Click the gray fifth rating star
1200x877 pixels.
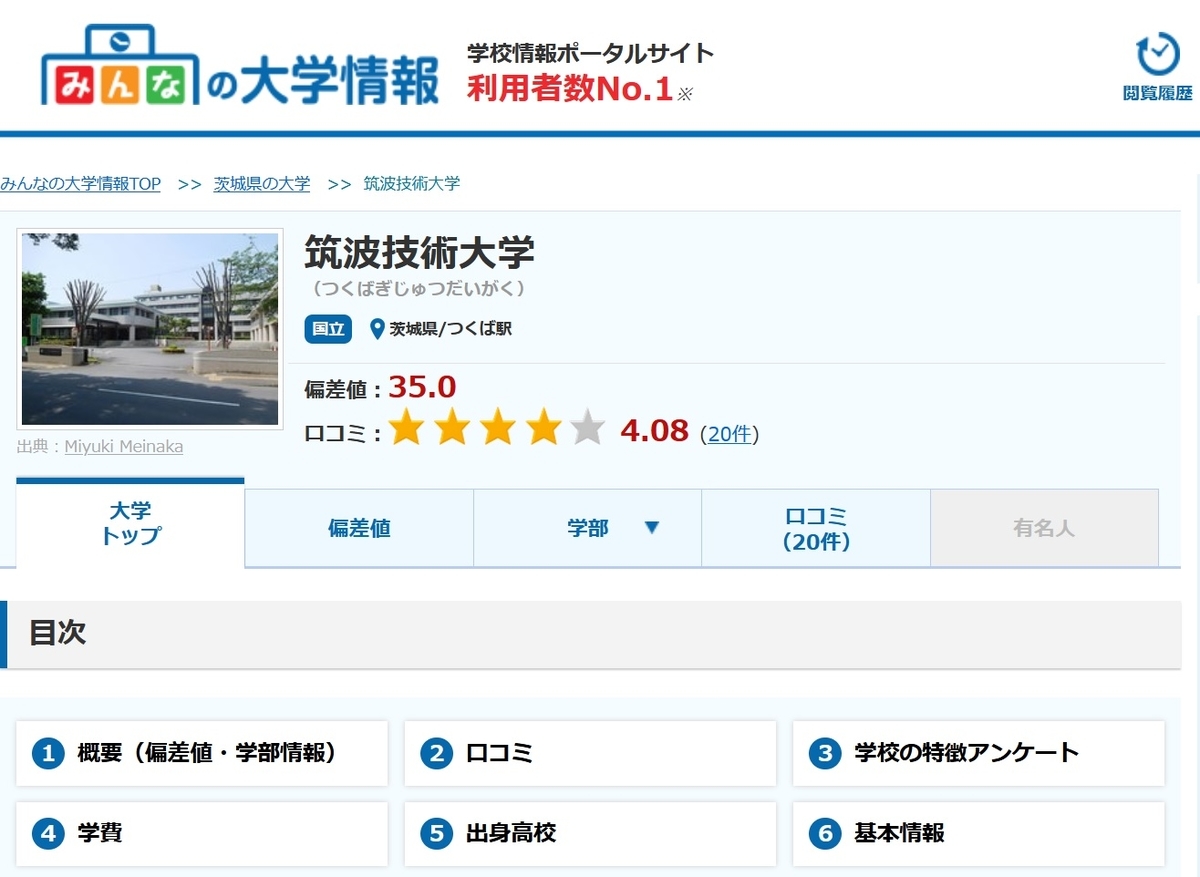point(588,428)
